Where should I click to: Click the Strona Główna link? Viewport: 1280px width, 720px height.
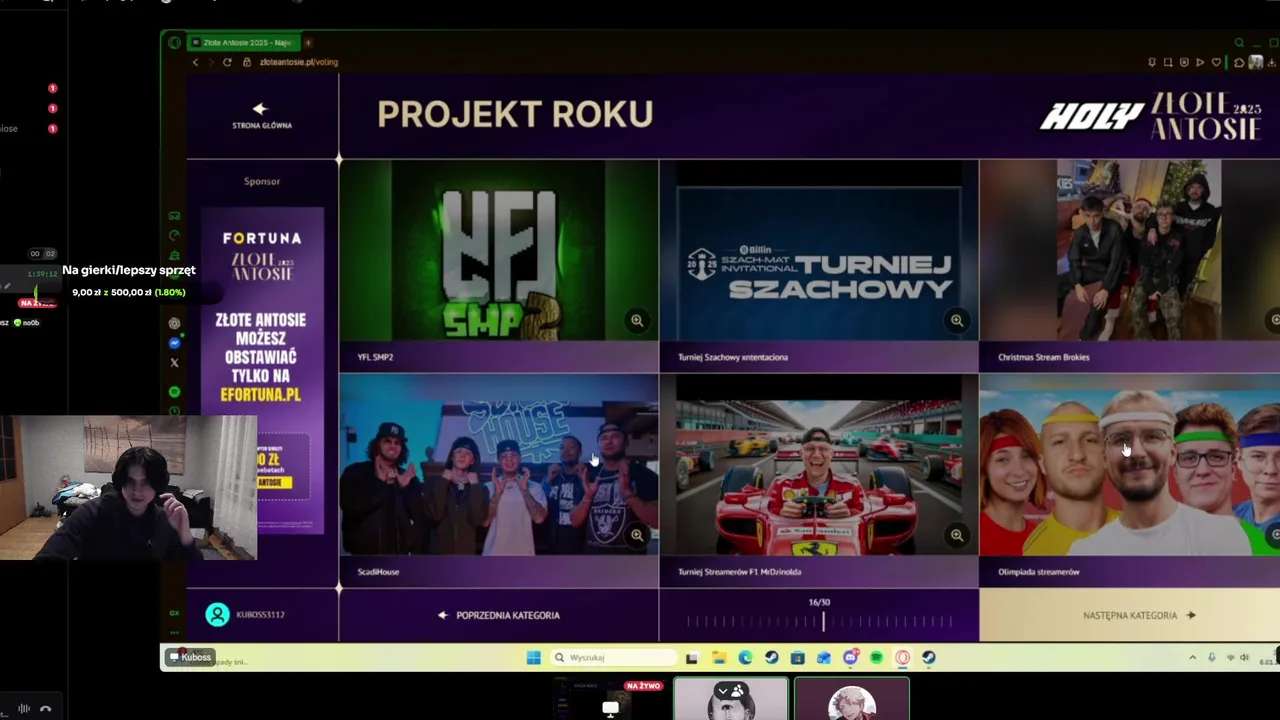pos(262,125)
